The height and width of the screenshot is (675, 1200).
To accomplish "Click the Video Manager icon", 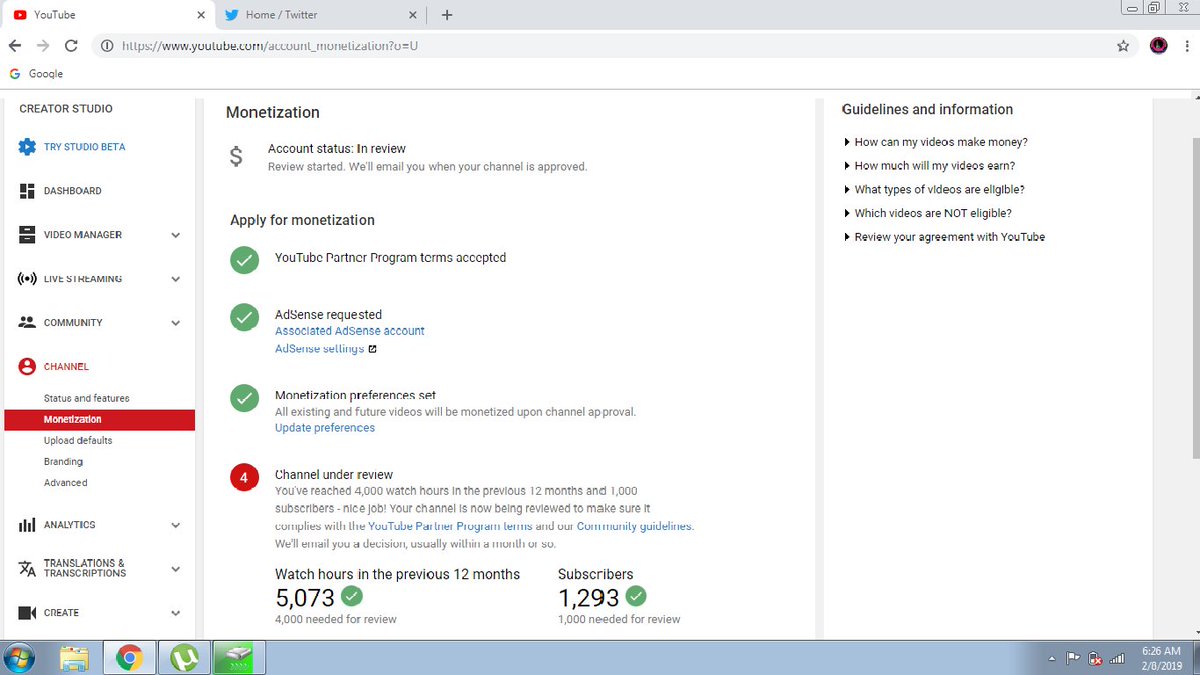I will coord(28,235).
